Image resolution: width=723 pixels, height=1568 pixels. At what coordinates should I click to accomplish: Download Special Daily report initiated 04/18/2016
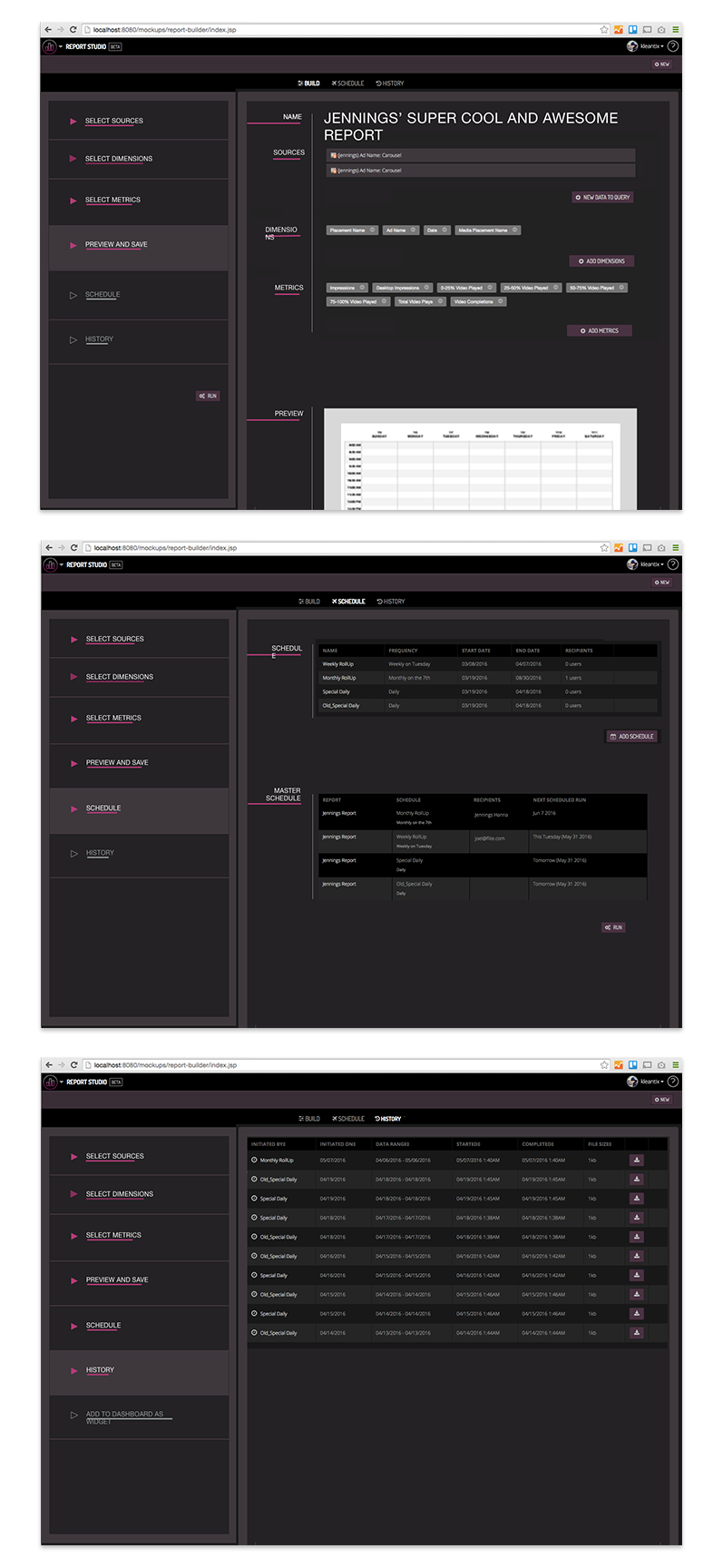(637, 1217)
